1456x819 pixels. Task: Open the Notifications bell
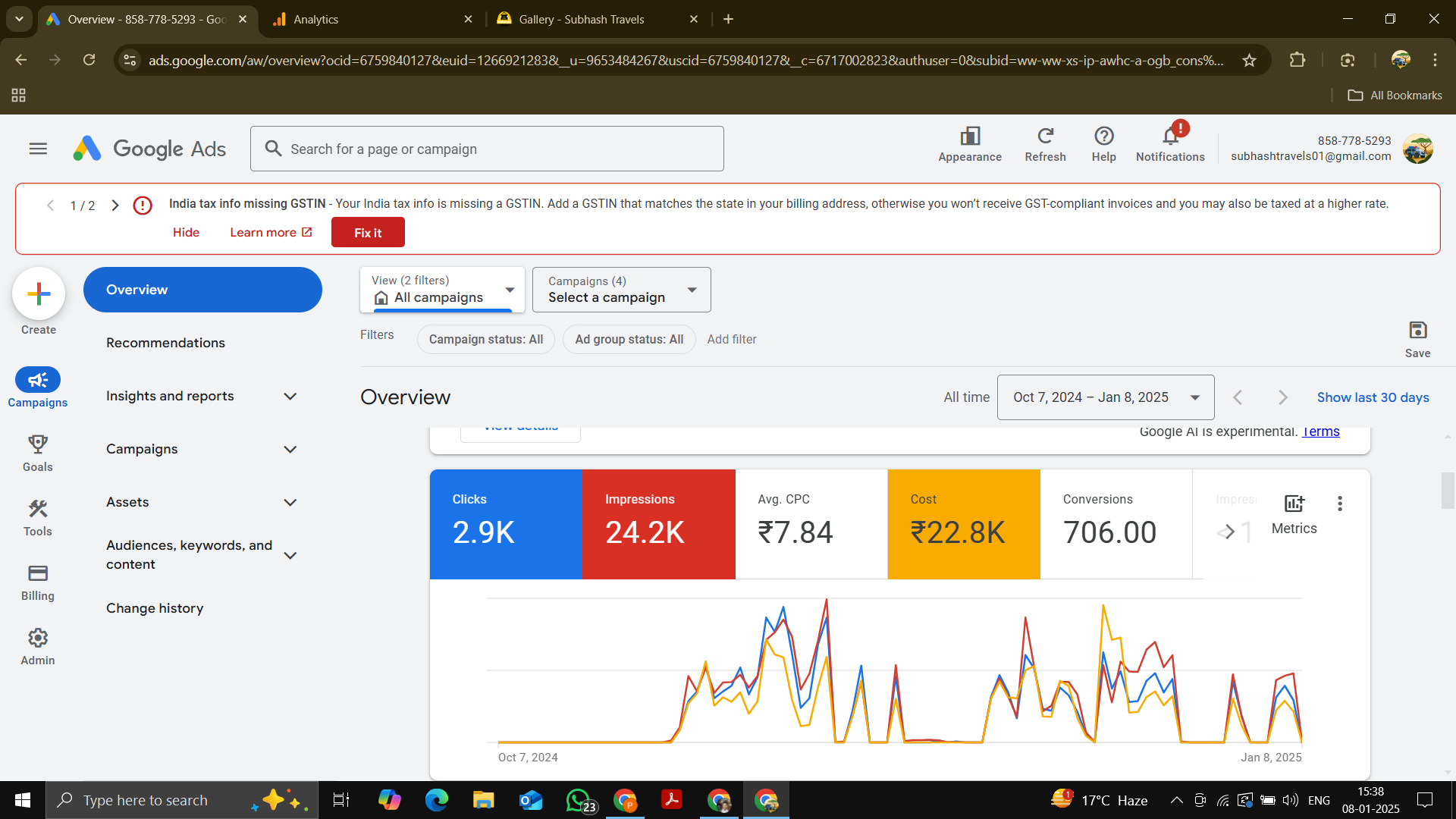tap(1170, 144)
